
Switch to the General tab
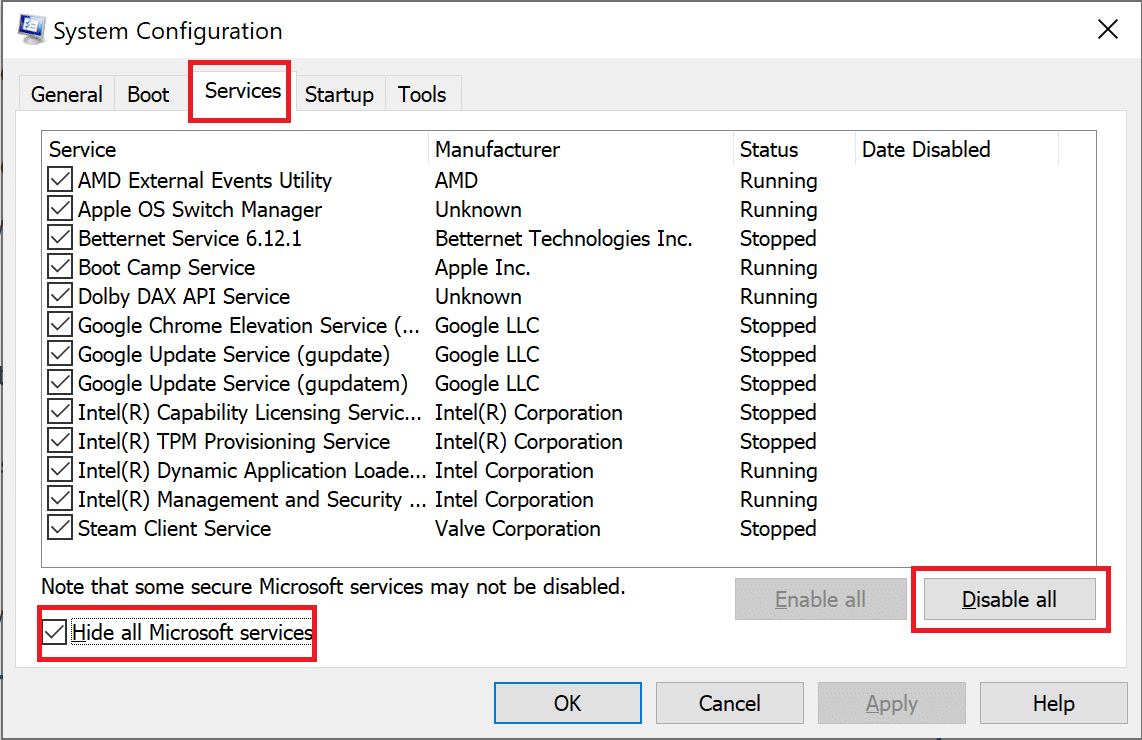click(67, 95)
